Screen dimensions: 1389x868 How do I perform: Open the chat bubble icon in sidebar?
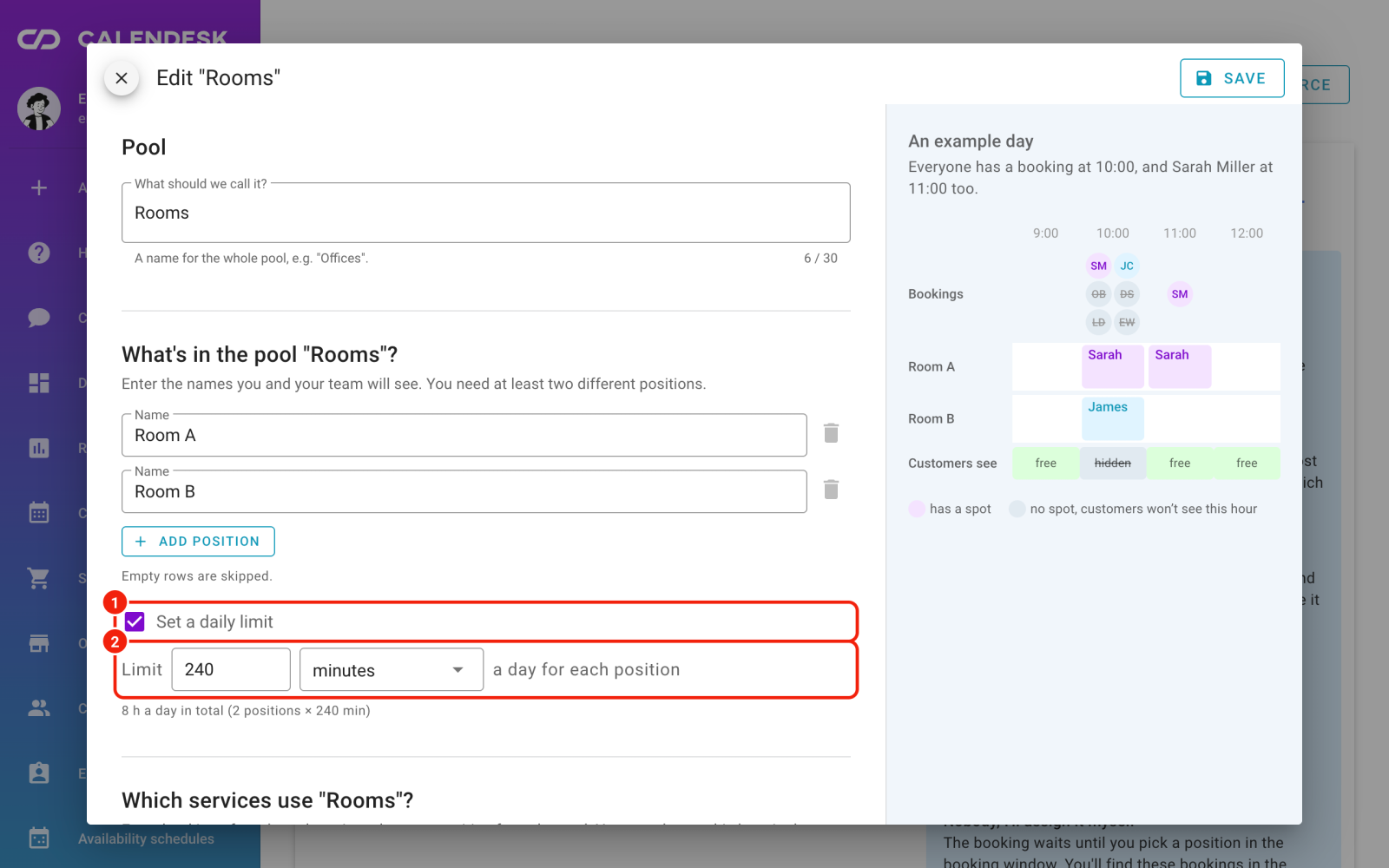coord(39,318)
